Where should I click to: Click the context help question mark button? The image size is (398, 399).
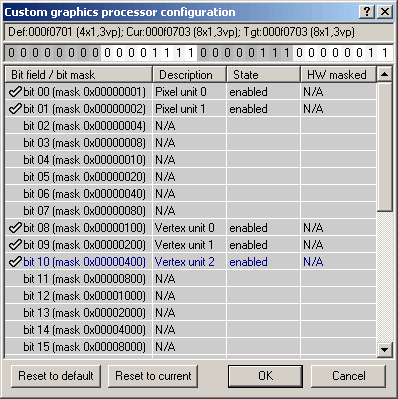(x=367, y=12)
